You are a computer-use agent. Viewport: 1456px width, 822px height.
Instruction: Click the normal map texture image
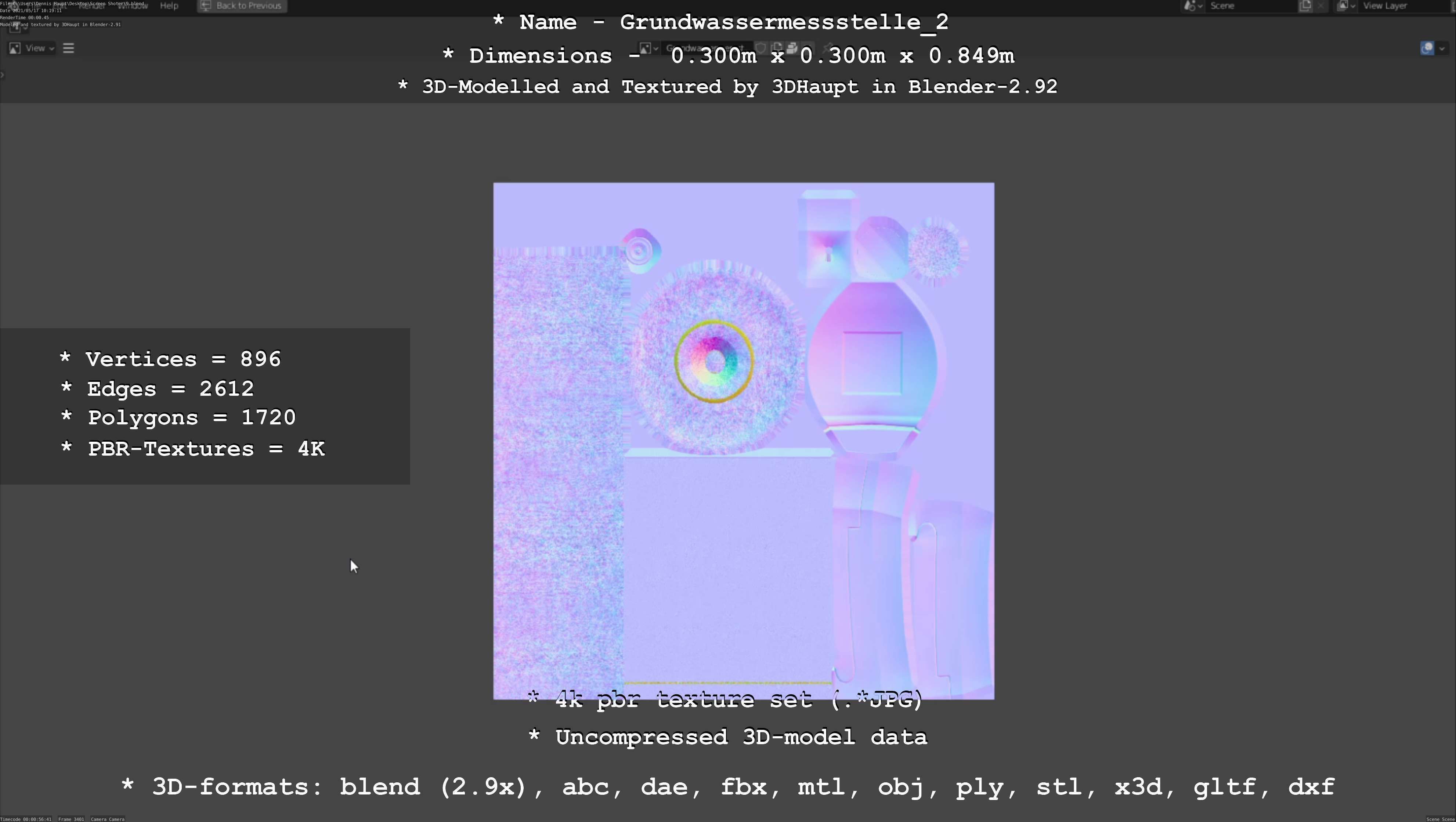[743, 441]
